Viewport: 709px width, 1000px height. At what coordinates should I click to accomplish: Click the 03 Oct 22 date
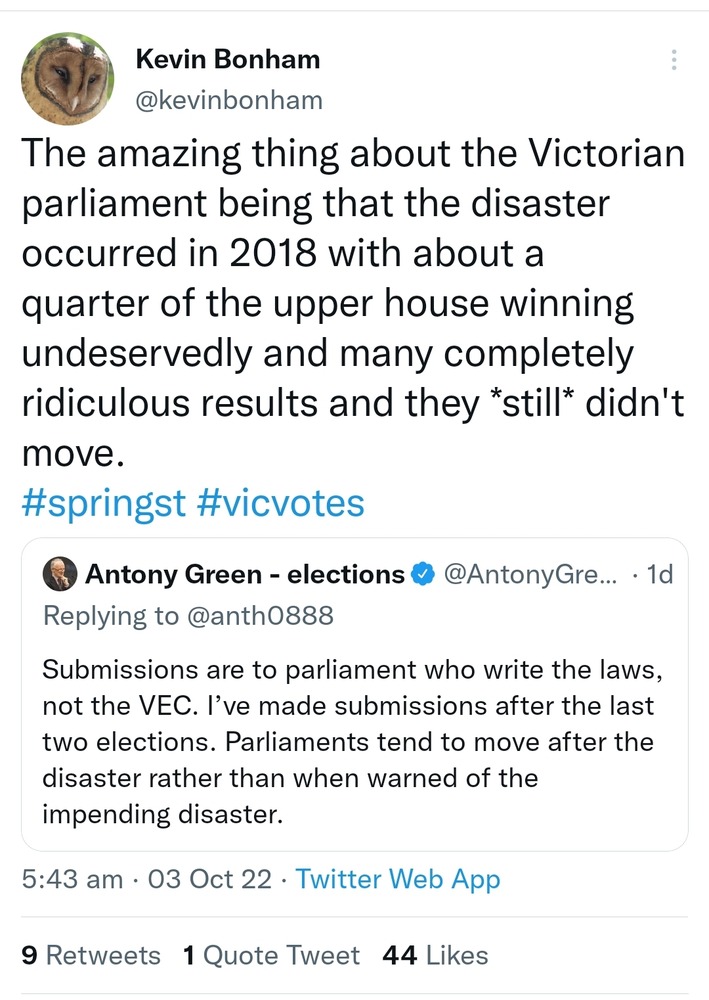[x=209, y=879]
